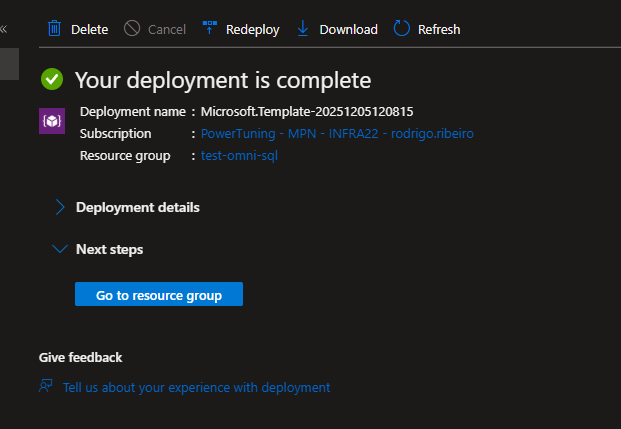This screenshot has height=429, width=621.
Task: Click the green success checkmark icon
Action: click(x=52, y=80)
